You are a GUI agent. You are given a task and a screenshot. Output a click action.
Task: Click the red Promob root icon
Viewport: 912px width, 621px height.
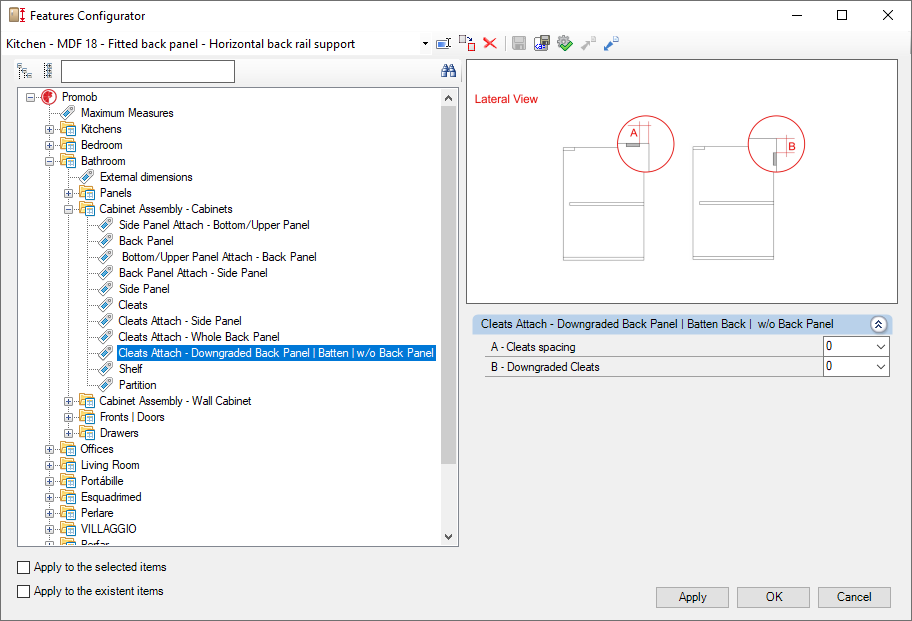[x=49, y=97]
